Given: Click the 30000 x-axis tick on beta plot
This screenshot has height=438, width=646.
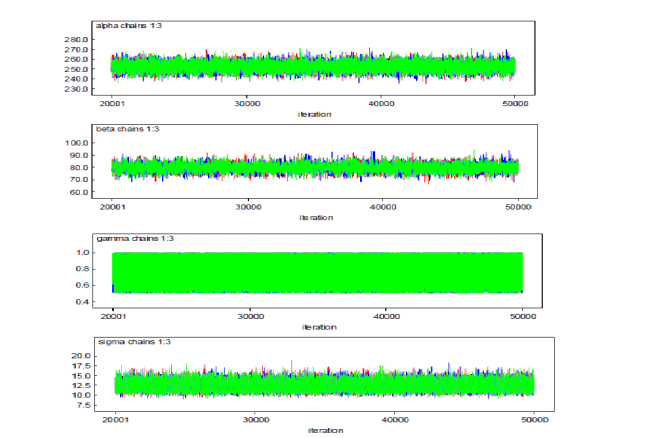Looking at the screenshot, I should (247, 206).
